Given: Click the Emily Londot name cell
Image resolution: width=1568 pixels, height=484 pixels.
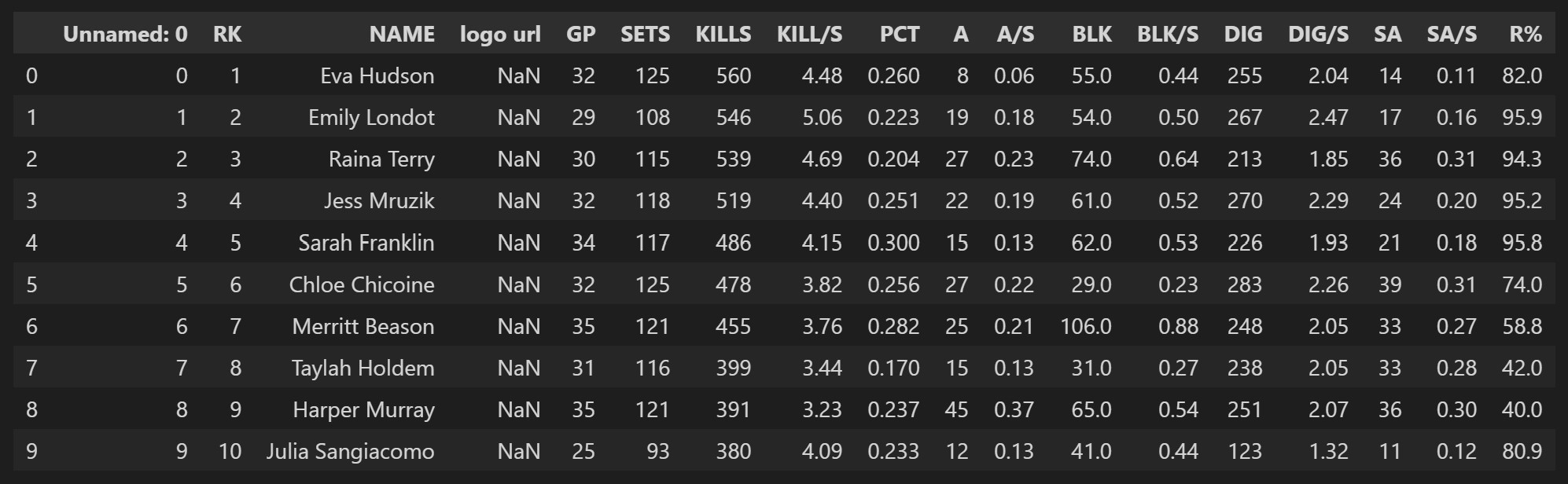Looking at the screenshot, I should [x=371, y=118].
